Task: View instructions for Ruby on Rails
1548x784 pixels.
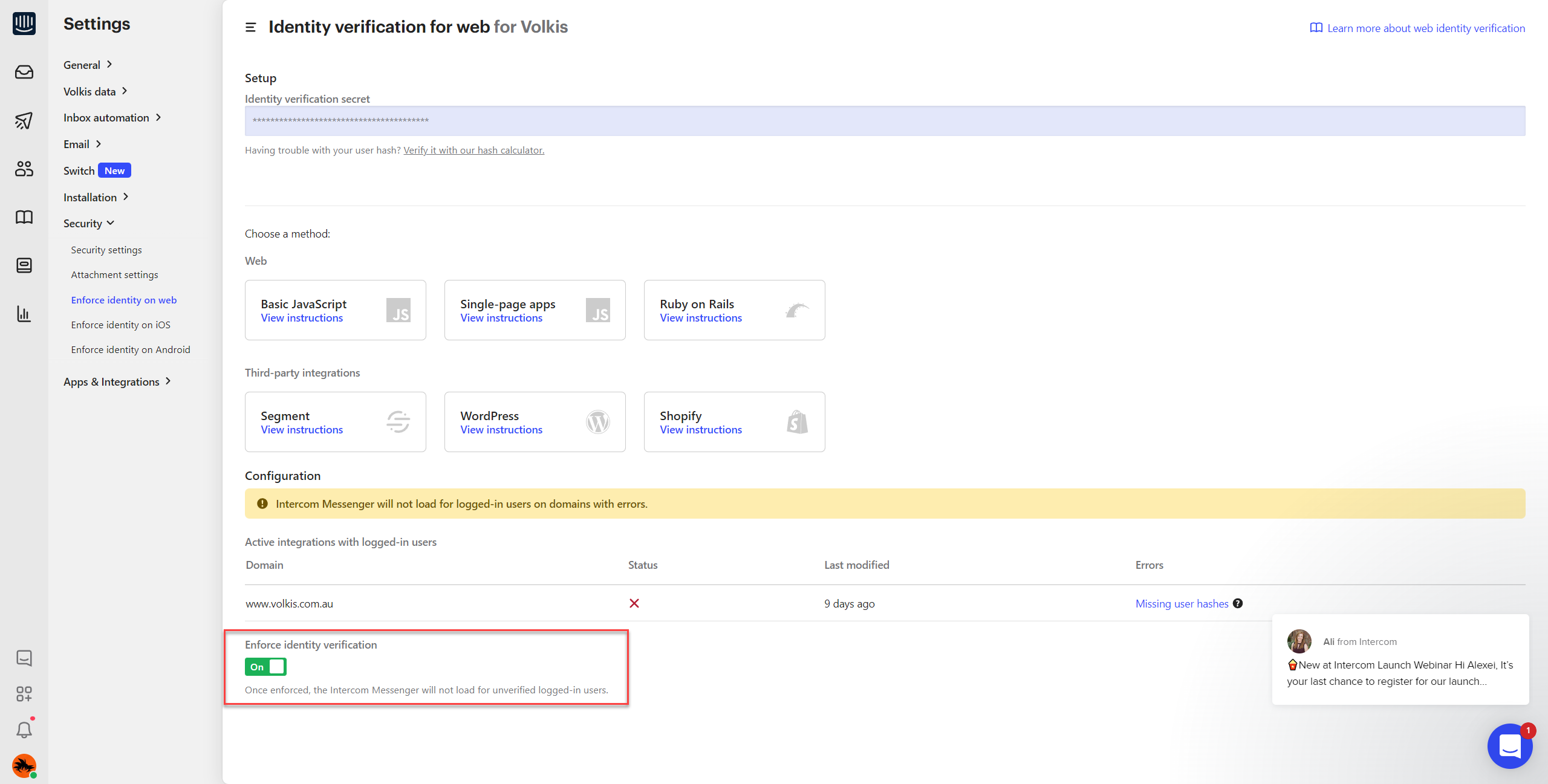Action: click(x=700, y=318)
